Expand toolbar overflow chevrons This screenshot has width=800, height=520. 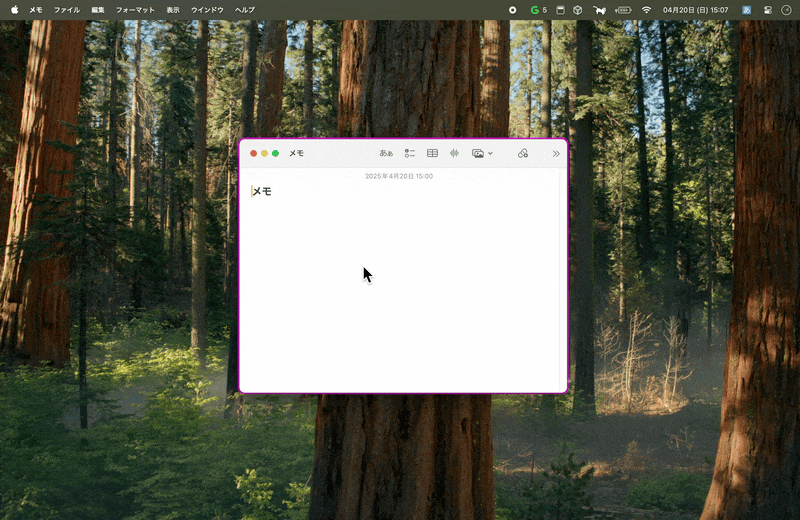556,153
